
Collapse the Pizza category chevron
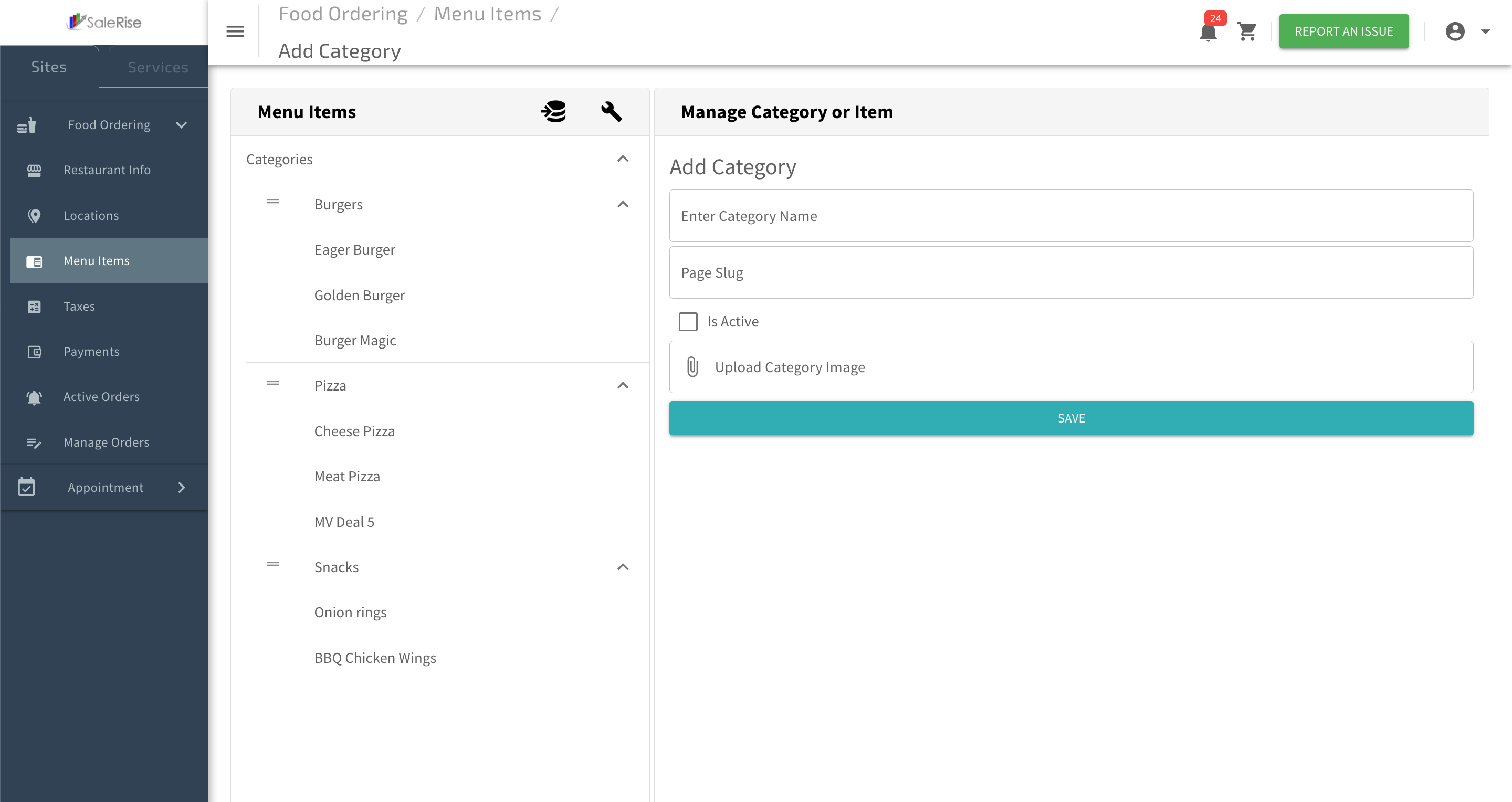[x=623, y=385]
